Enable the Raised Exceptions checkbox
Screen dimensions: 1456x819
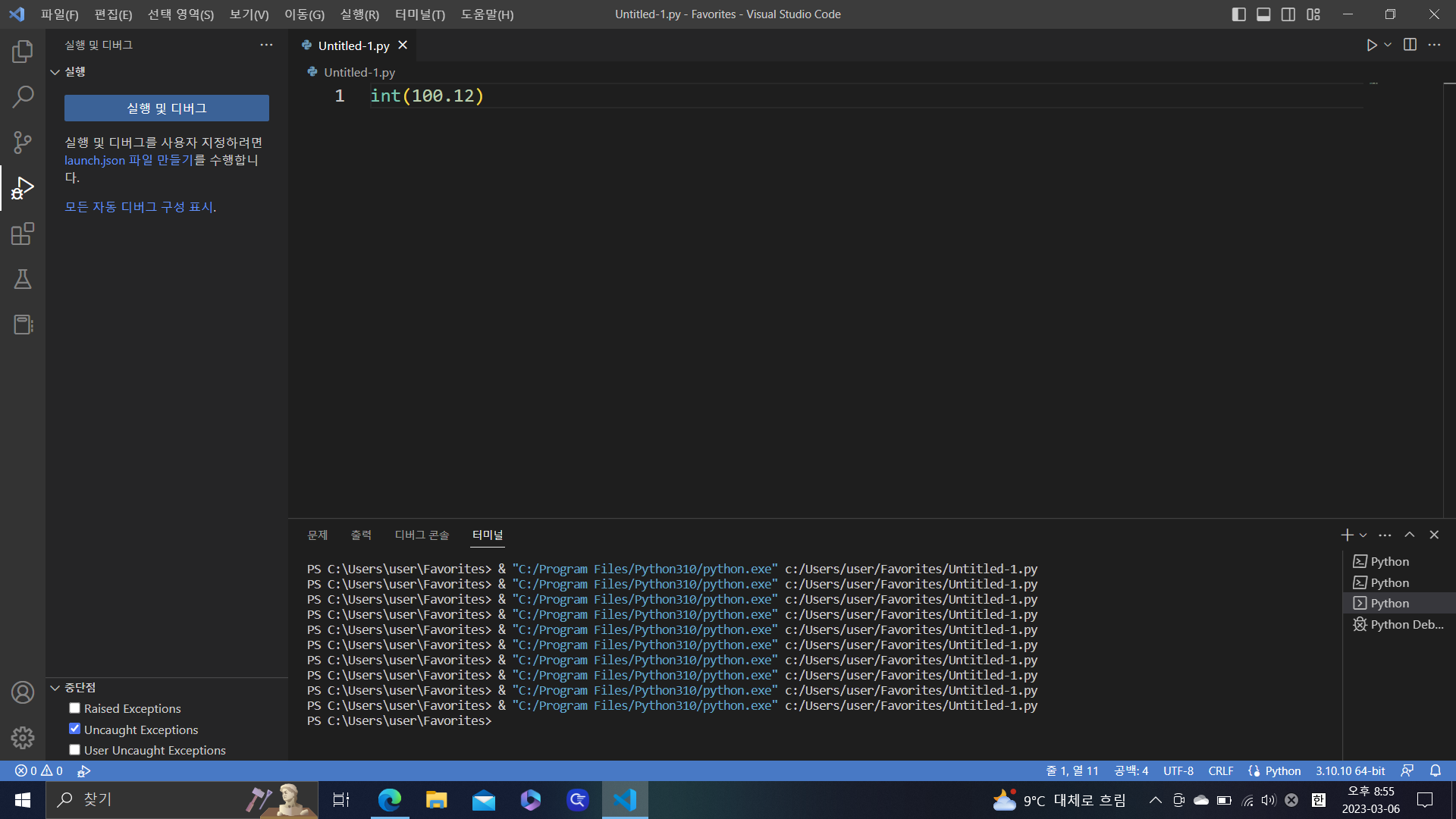[74, 708]
